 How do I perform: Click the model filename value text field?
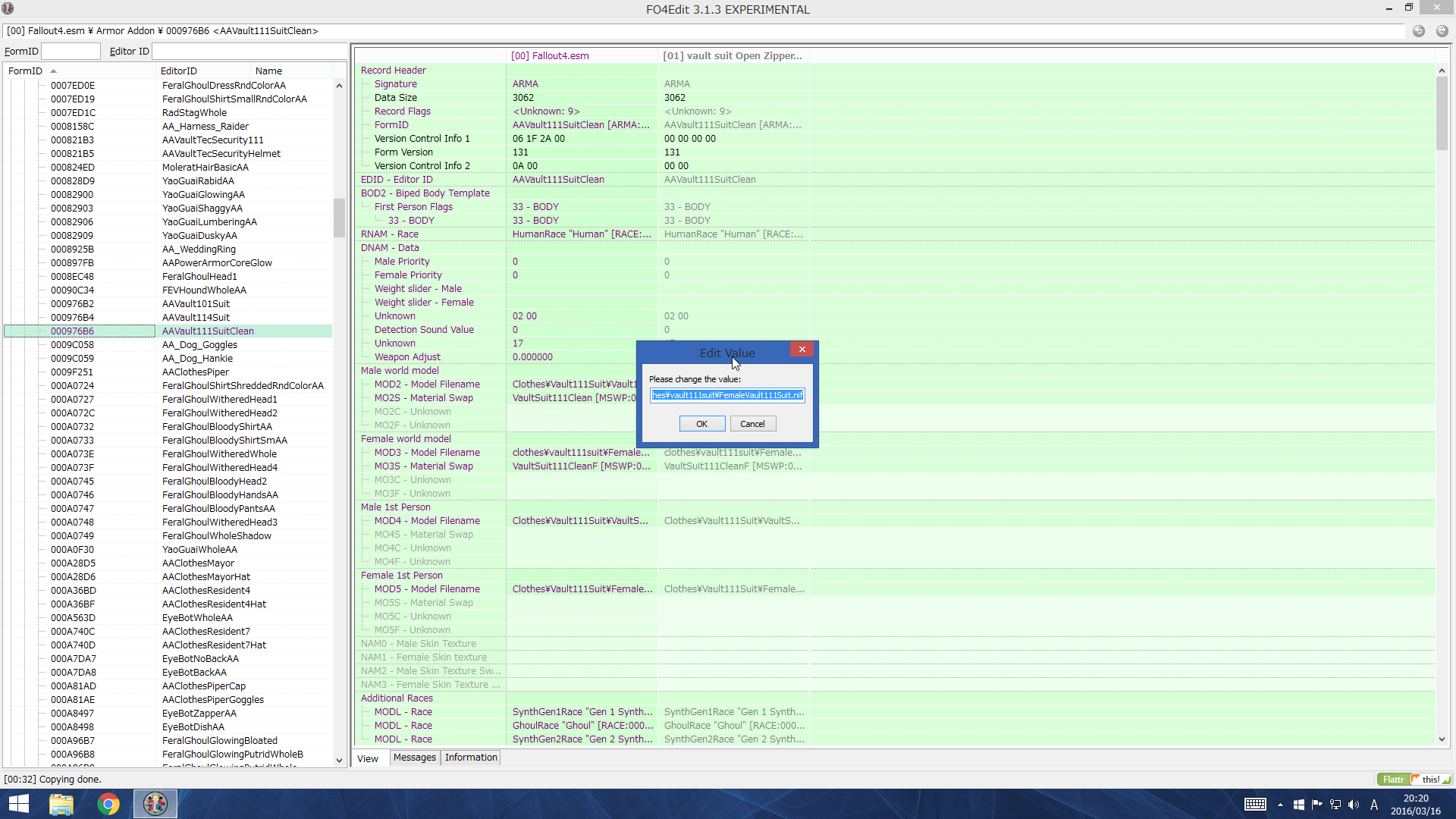tap(726, 395)
